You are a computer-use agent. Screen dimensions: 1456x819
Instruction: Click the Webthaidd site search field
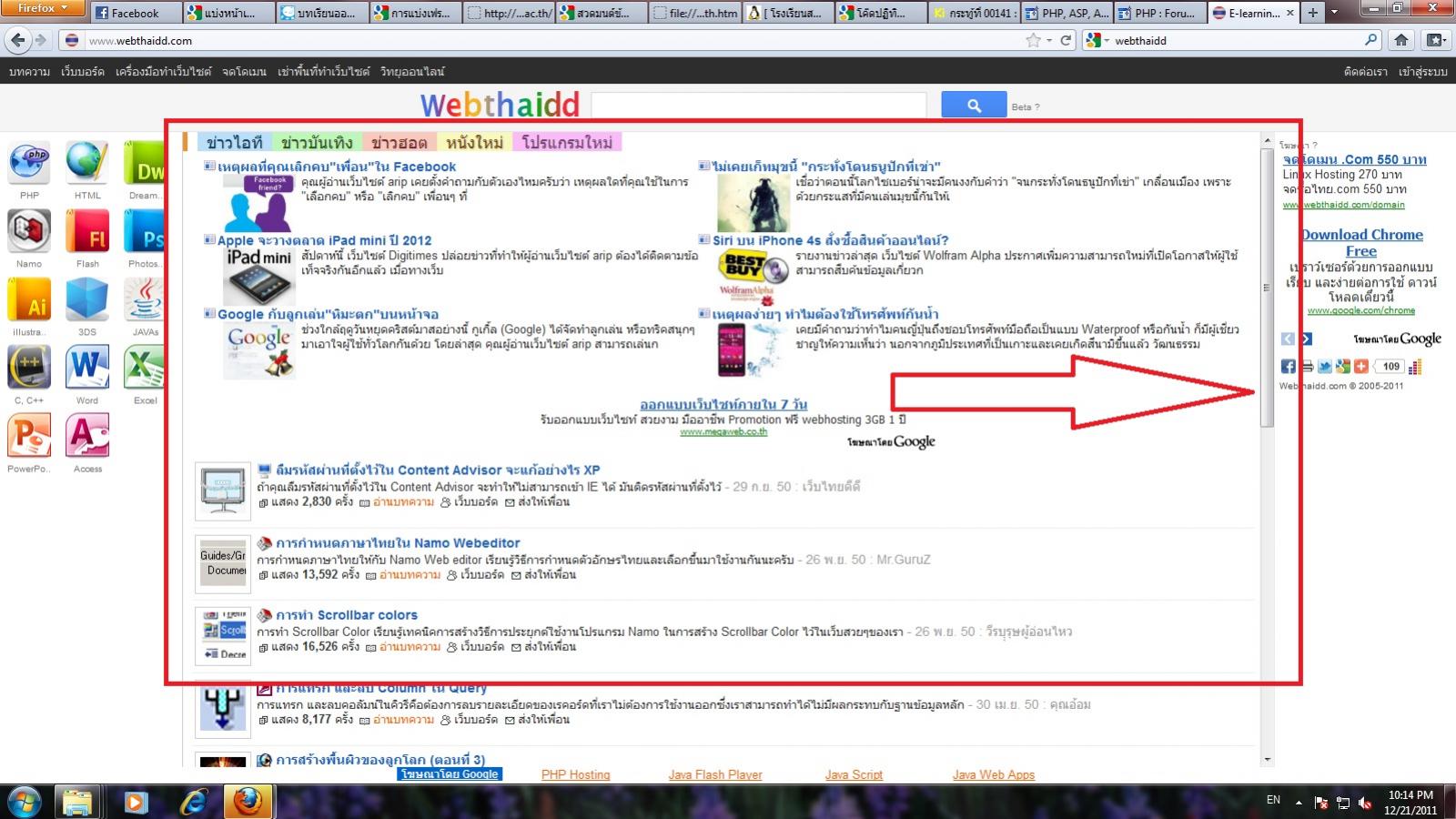(759, 106)
